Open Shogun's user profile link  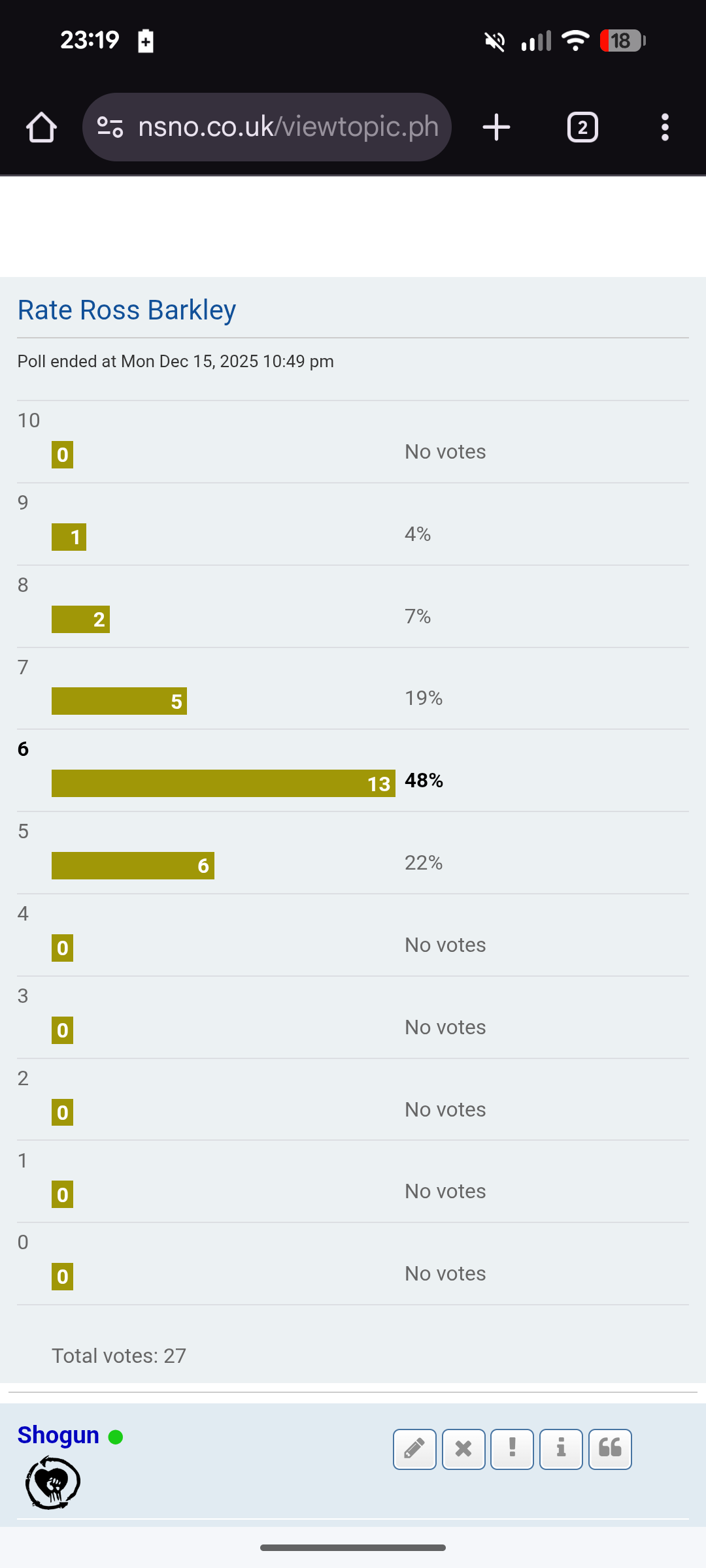click(x=58, y=1435)
